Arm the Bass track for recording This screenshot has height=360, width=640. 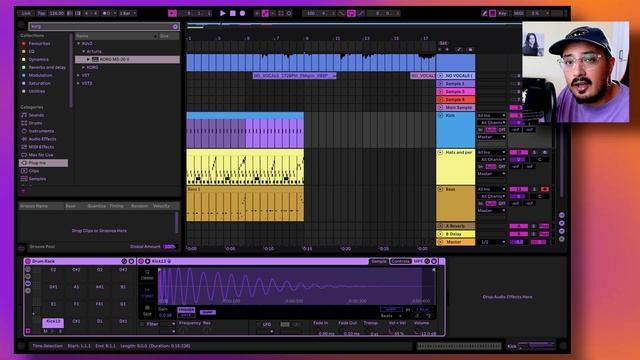coord(544,189)
